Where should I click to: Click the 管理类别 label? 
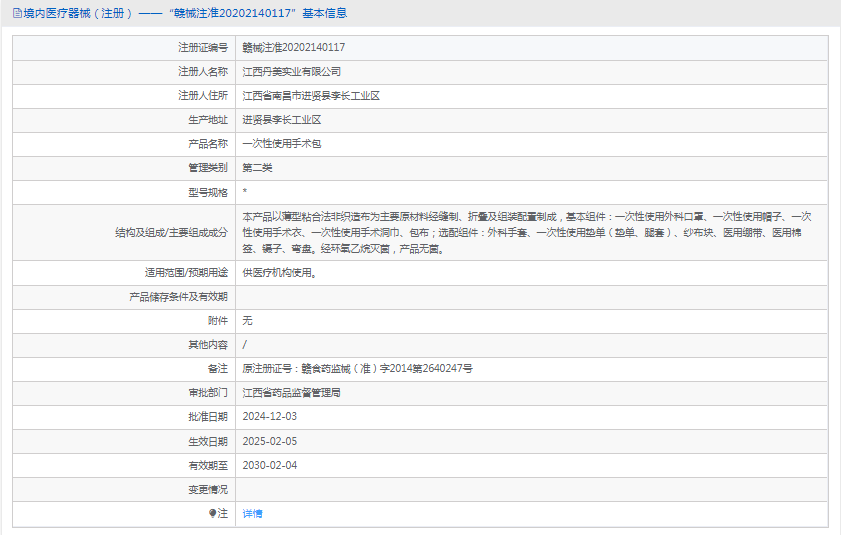pyautogui.click(x=208, y=168)
